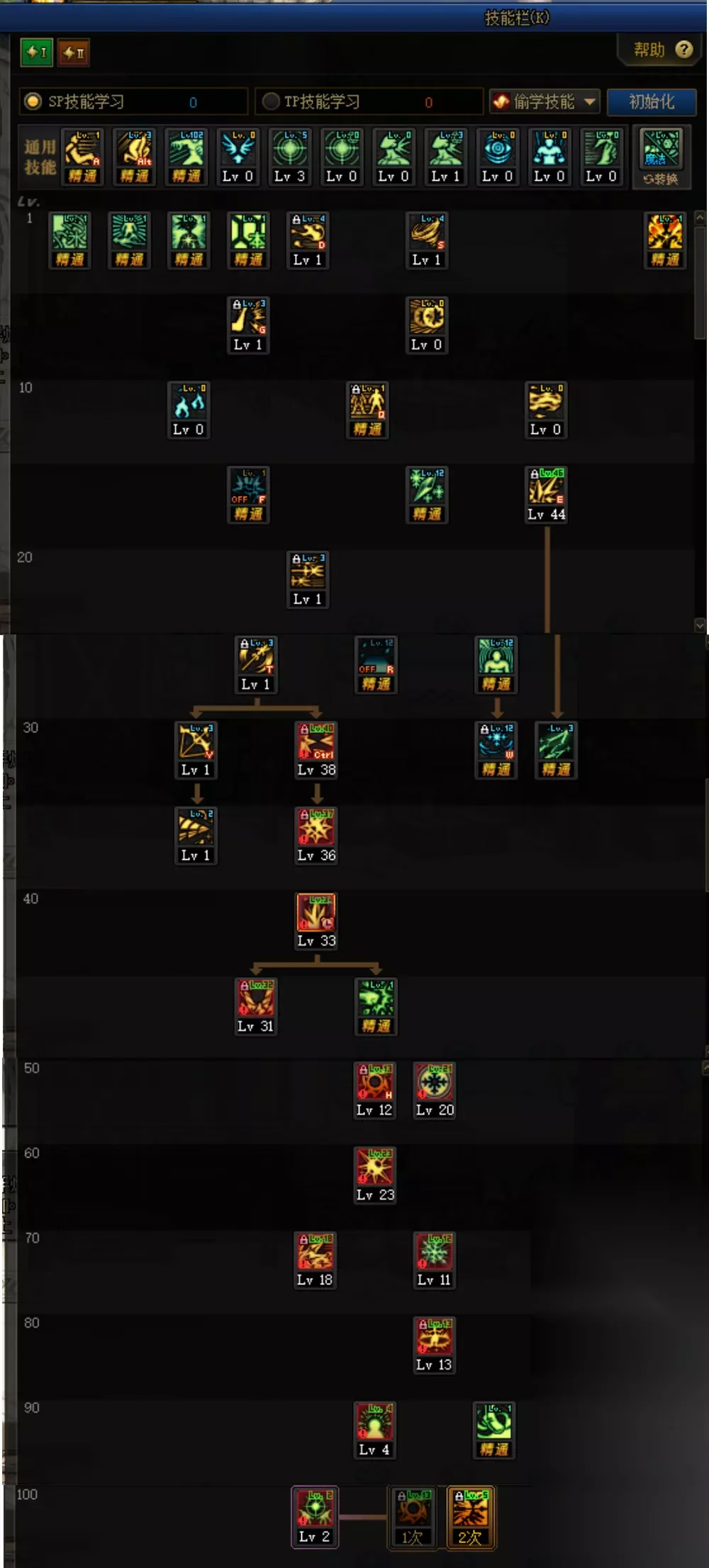
Task: Click the Lv 36 red burst skill
Action: 316,827
